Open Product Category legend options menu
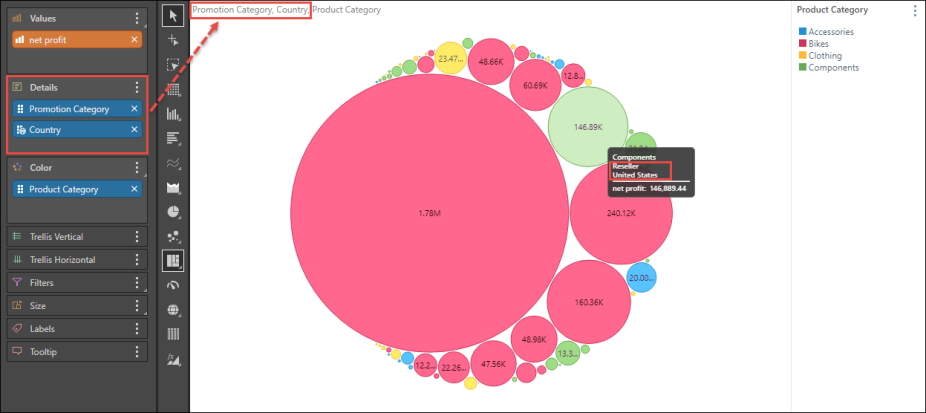This screenshot has width=926, height=413. (914, 11)
